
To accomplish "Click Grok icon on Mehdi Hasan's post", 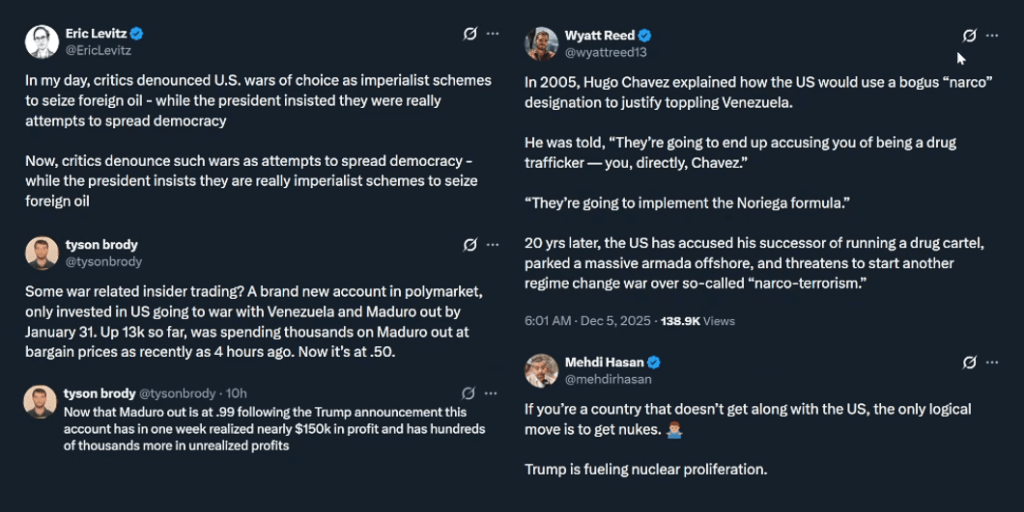I will coord(969,362).
